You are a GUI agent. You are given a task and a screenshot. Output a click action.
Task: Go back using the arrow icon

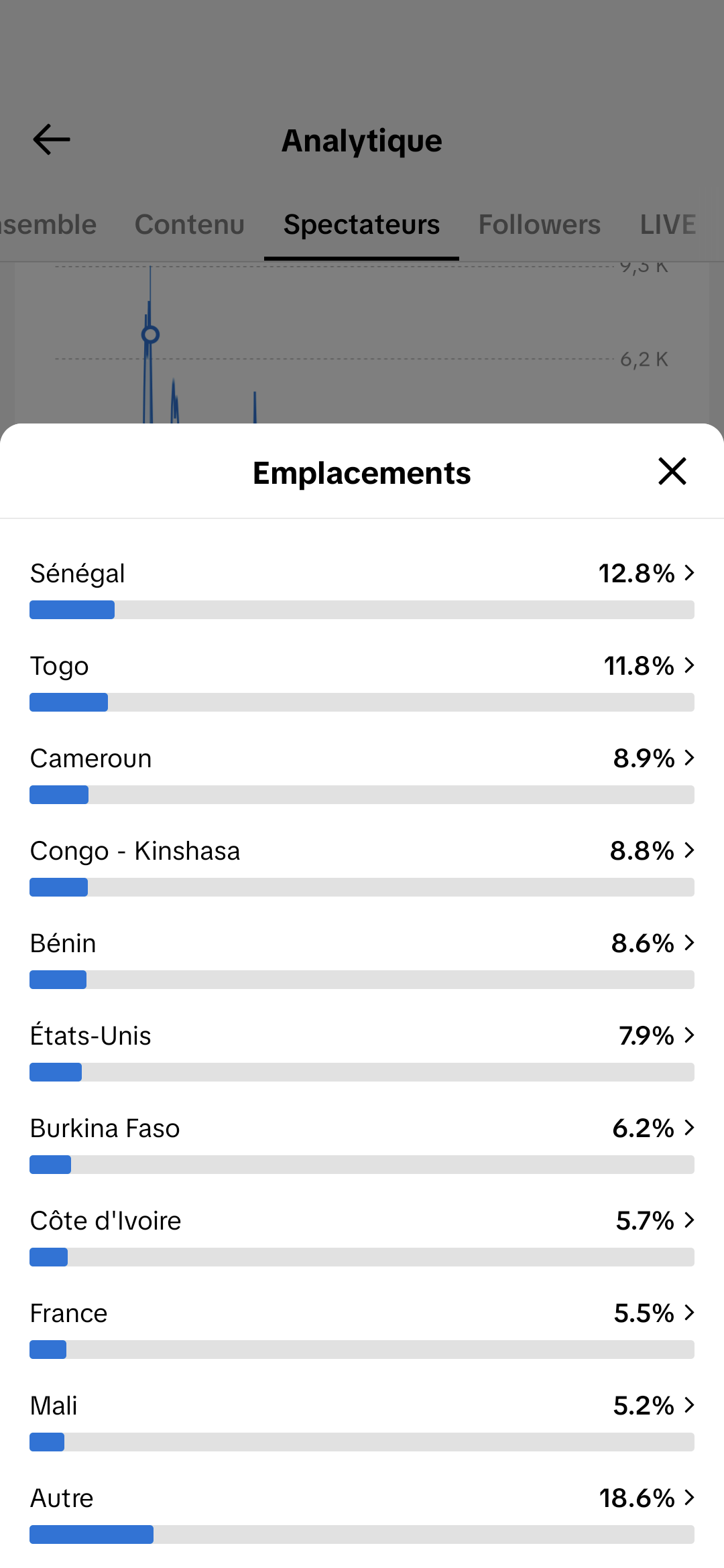[x=52, y=139]
